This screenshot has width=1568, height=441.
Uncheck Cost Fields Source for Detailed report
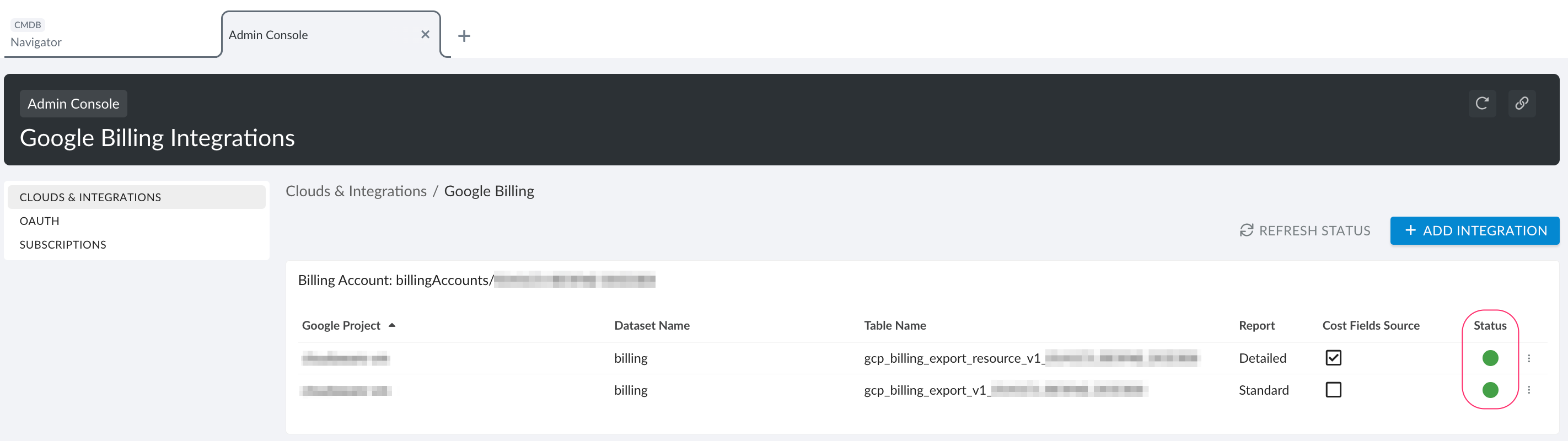tap(1333, 358)
